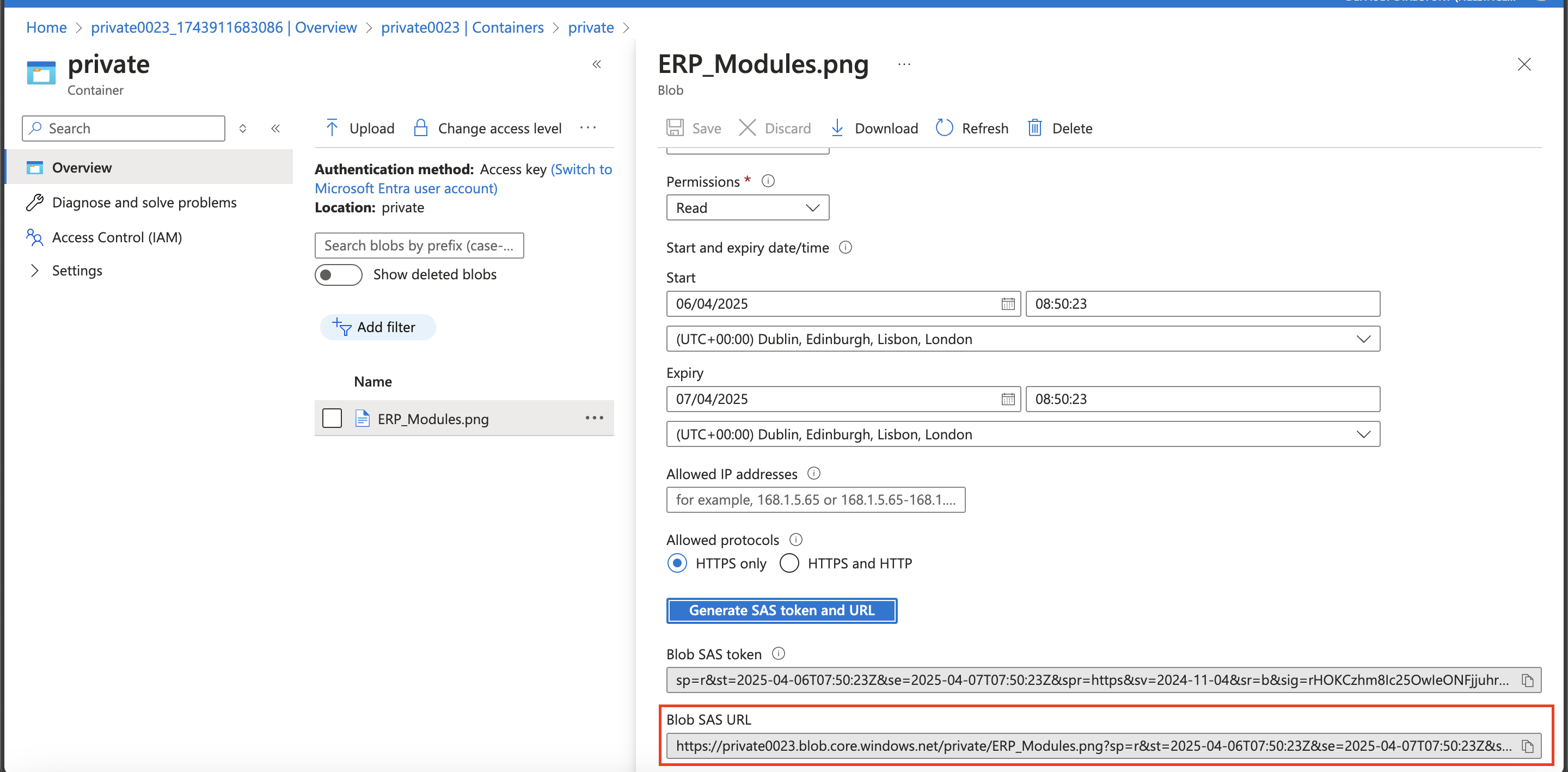
Task: Click the Discard X icon
Action: pyautogui.click(x=747, y=128)
